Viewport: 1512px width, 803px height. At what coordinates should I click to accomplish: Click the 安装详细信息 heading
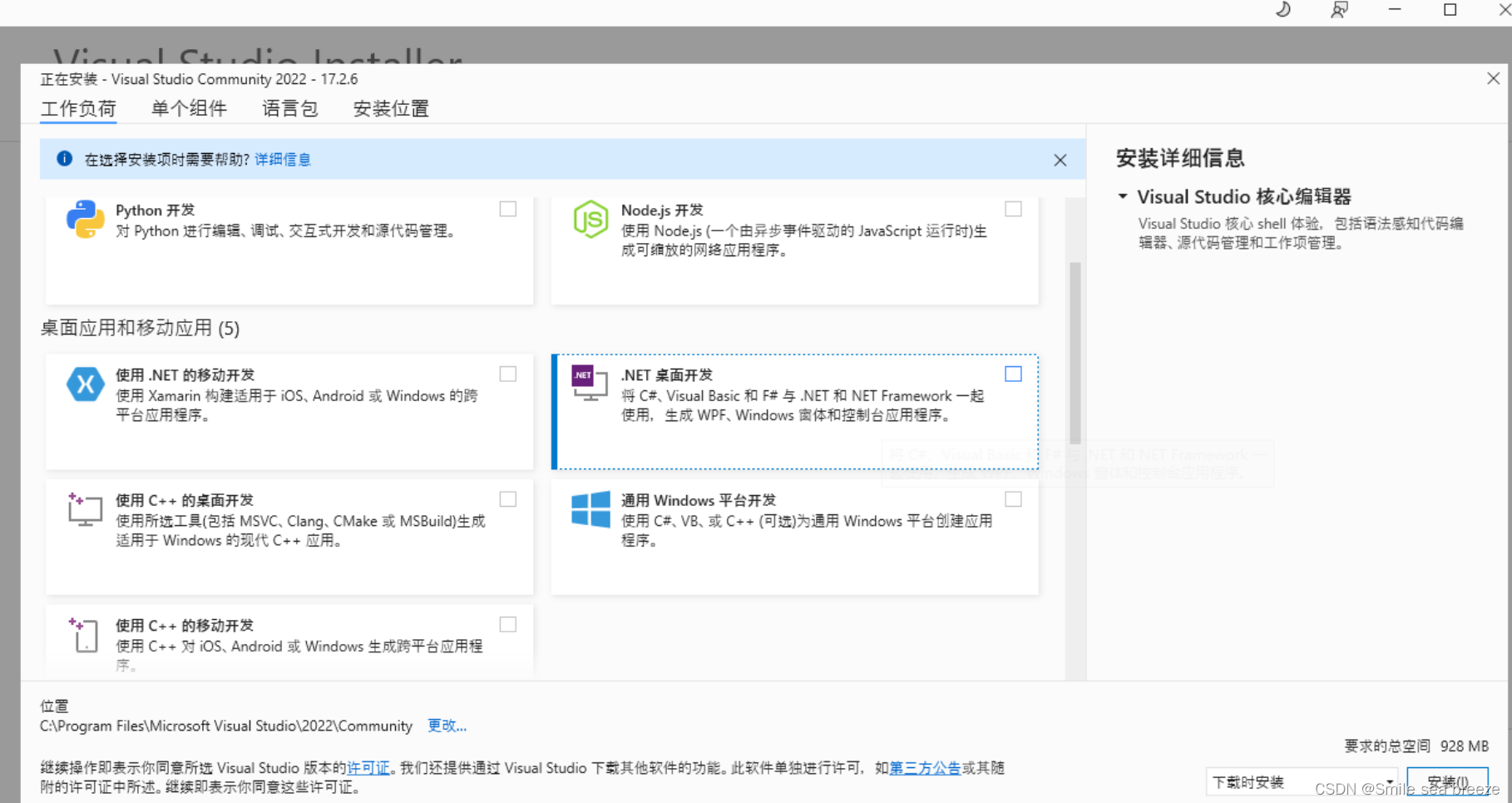1180,157
